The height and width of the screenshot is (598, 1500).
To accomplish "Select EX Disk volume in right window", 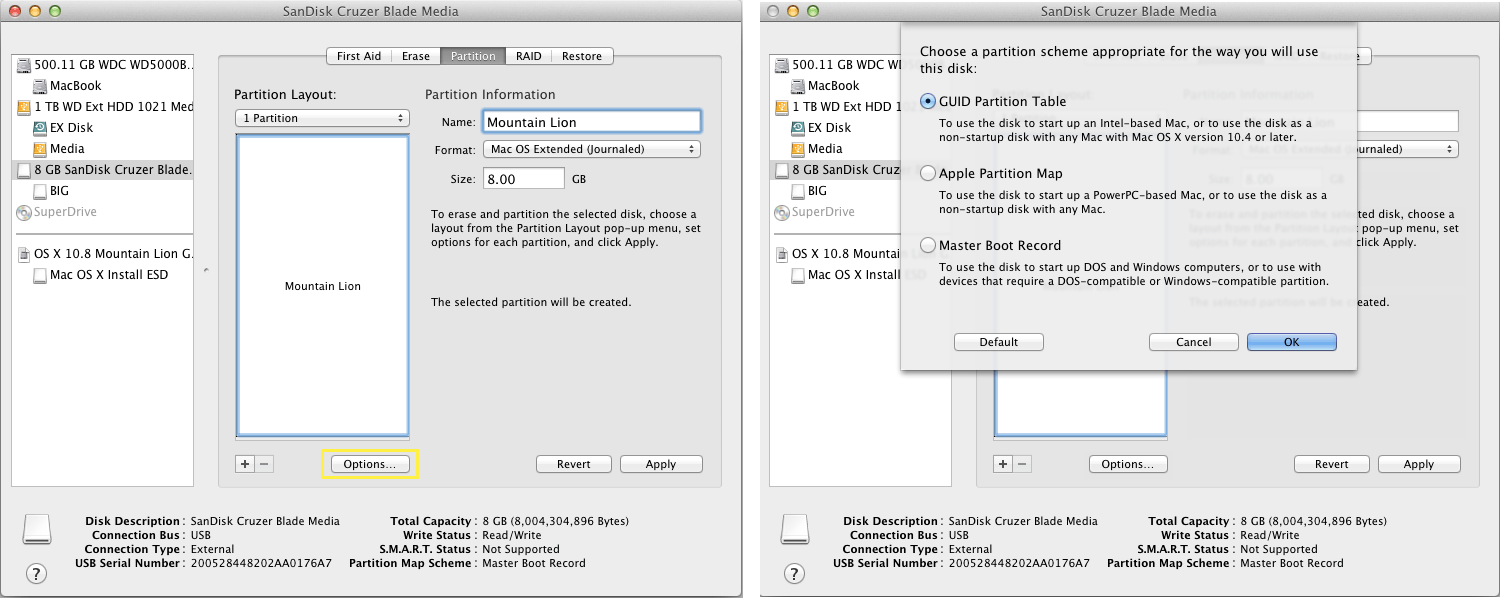I will point(821,128).
